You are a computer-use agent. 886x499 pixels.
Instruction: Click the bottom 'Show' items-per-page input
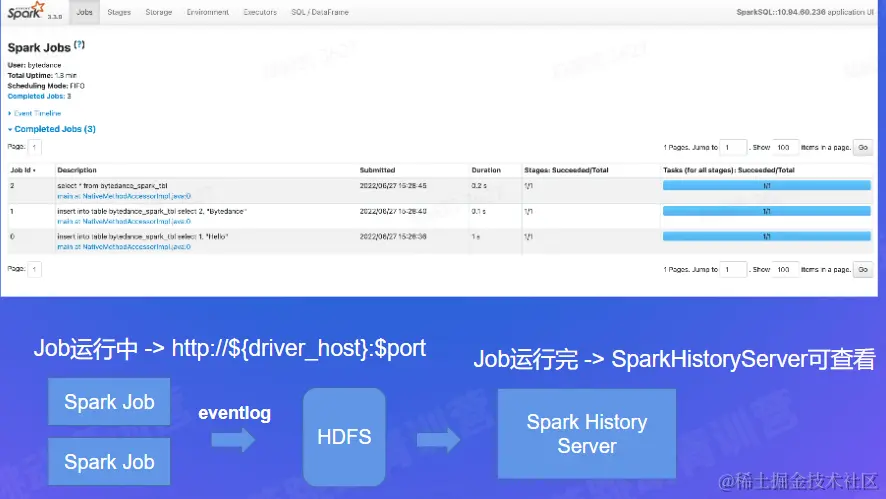785,270
